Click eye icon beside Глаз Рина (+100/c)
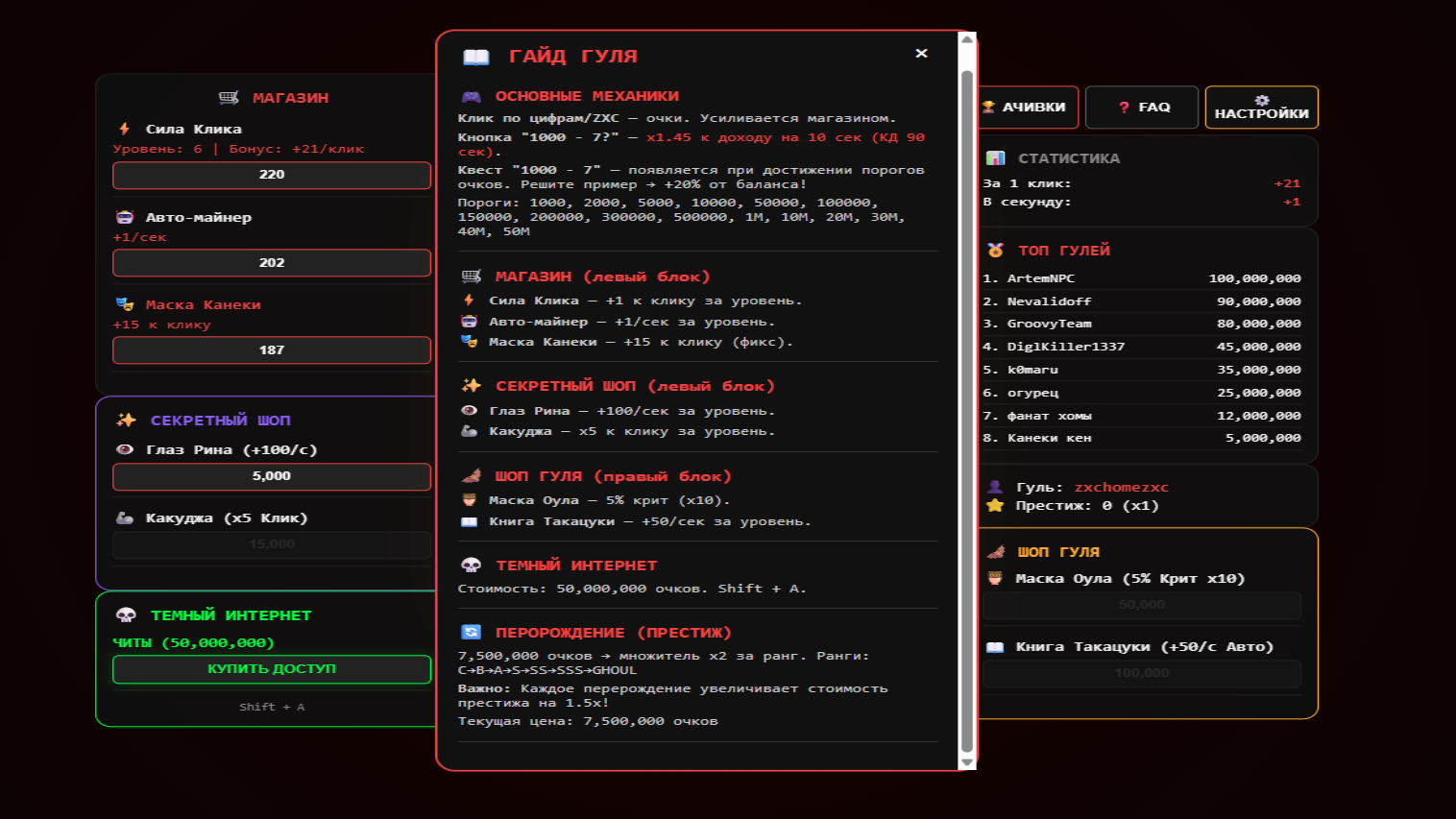This screenshot has height=819, width=1456. [125, 449]
